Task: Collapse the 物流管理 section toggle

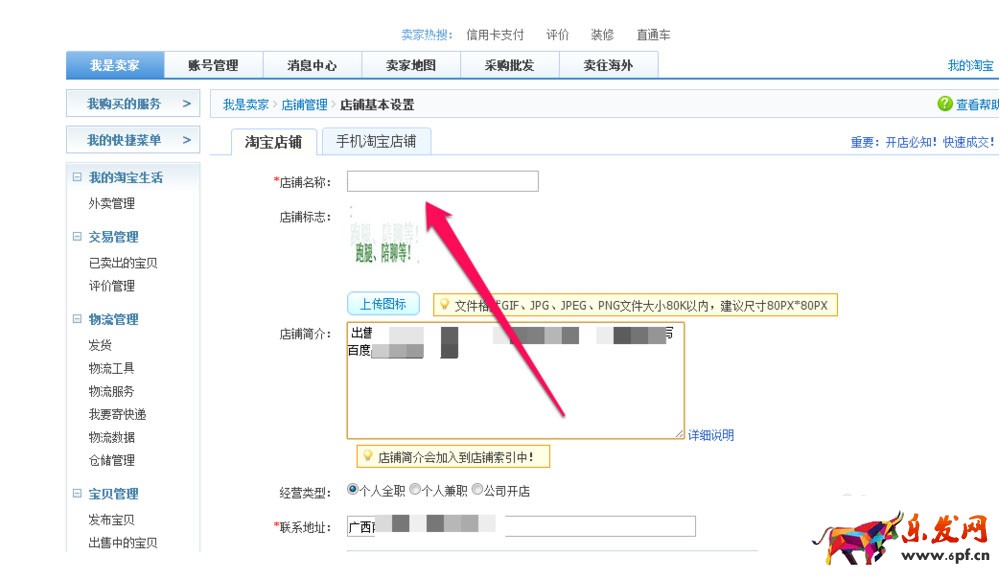Action: tap(77, 320)
